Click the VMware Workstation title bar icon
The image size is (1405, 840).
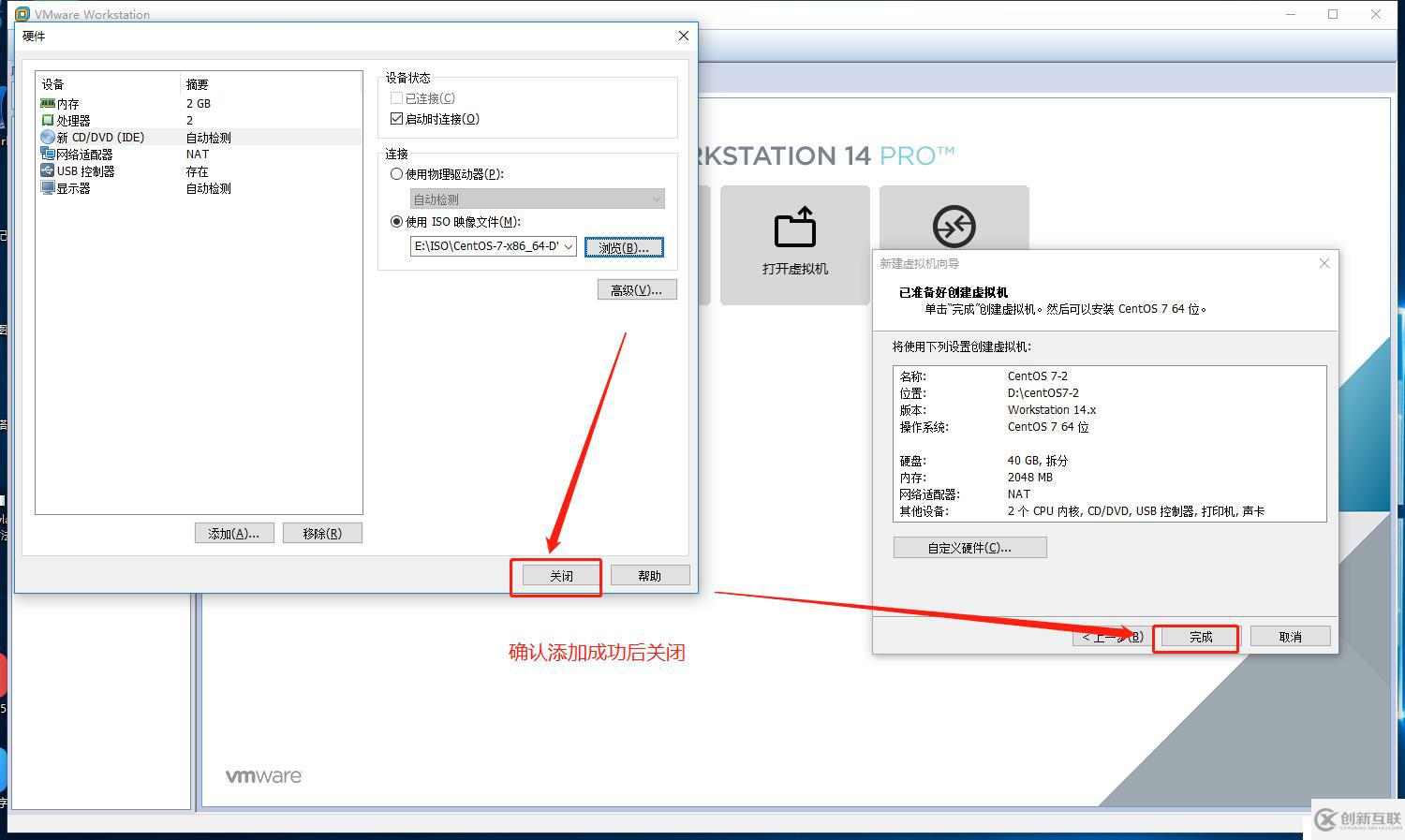click(x=22, y=14)
